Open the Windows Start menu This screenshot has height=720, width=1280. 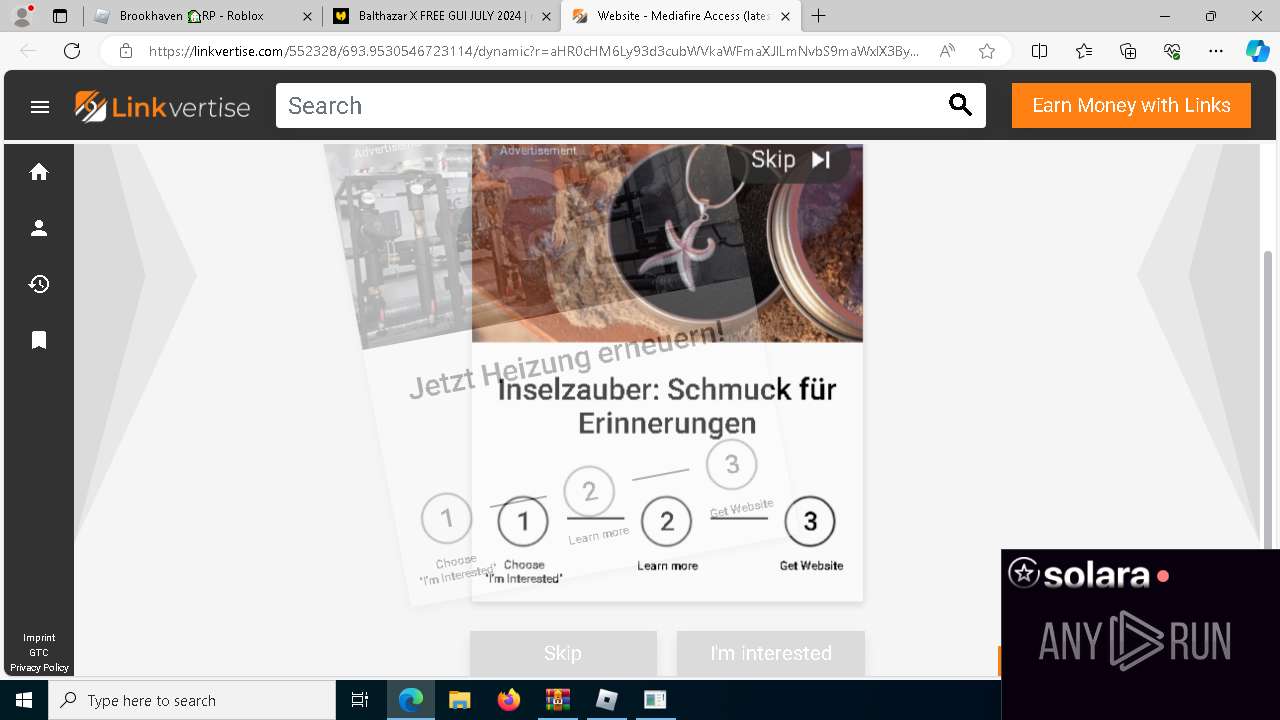point(24,700)
